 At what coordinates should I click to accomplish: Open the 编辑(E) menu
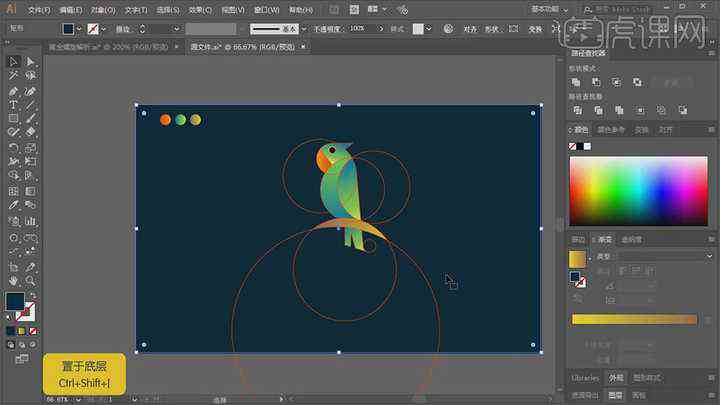pos(71,10)
